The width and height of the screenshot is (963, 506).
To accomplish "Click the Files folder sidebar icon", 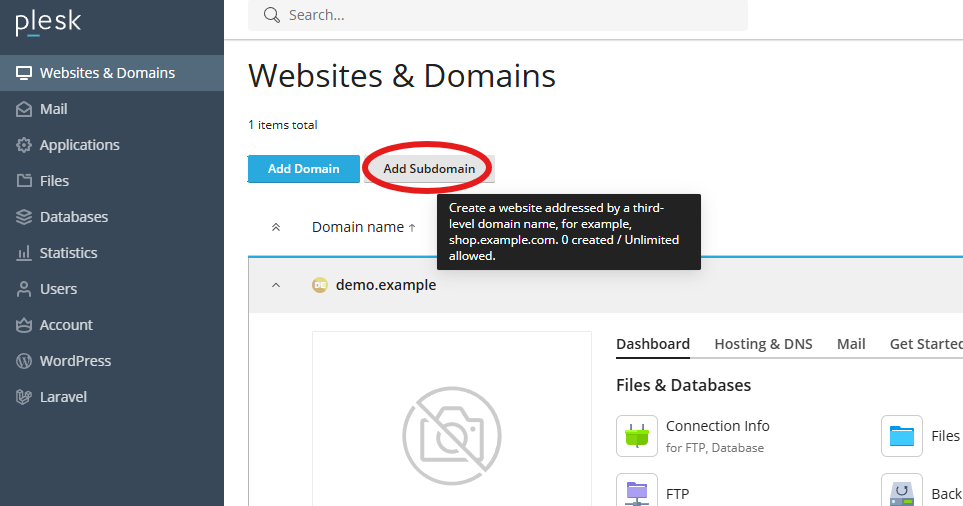I will (x=24, y=181).
